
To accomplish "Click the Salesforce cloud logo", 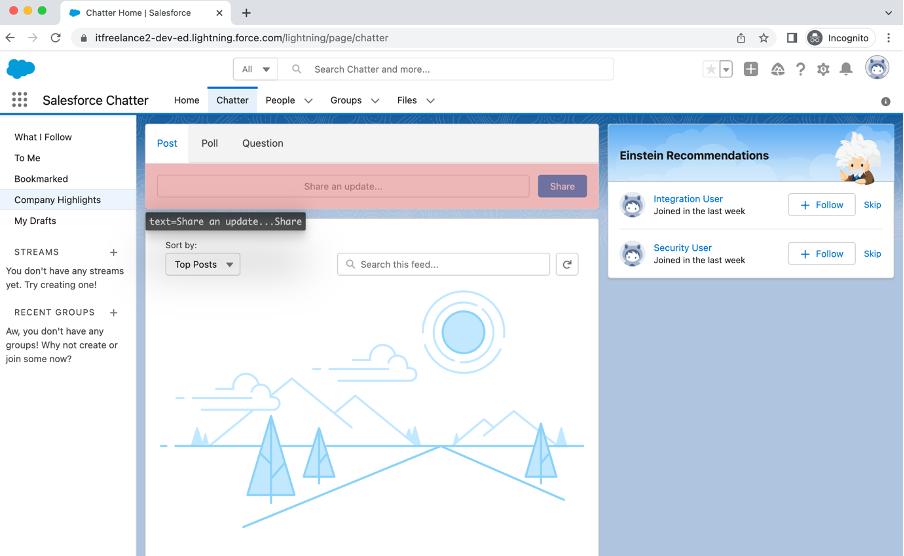I will 21,69.
